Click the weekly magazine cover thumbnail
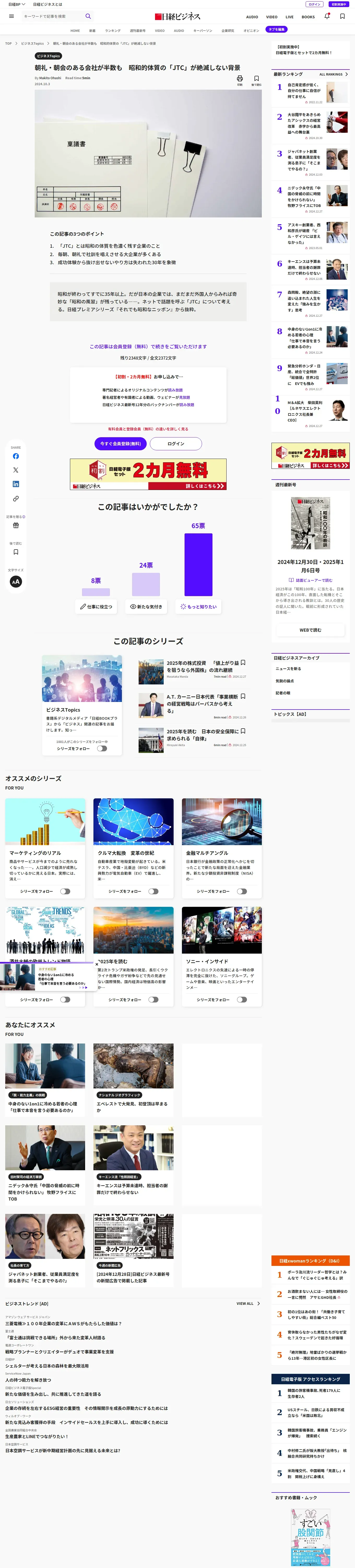The width and height of the screenshot is (355, 1568). 310,523
